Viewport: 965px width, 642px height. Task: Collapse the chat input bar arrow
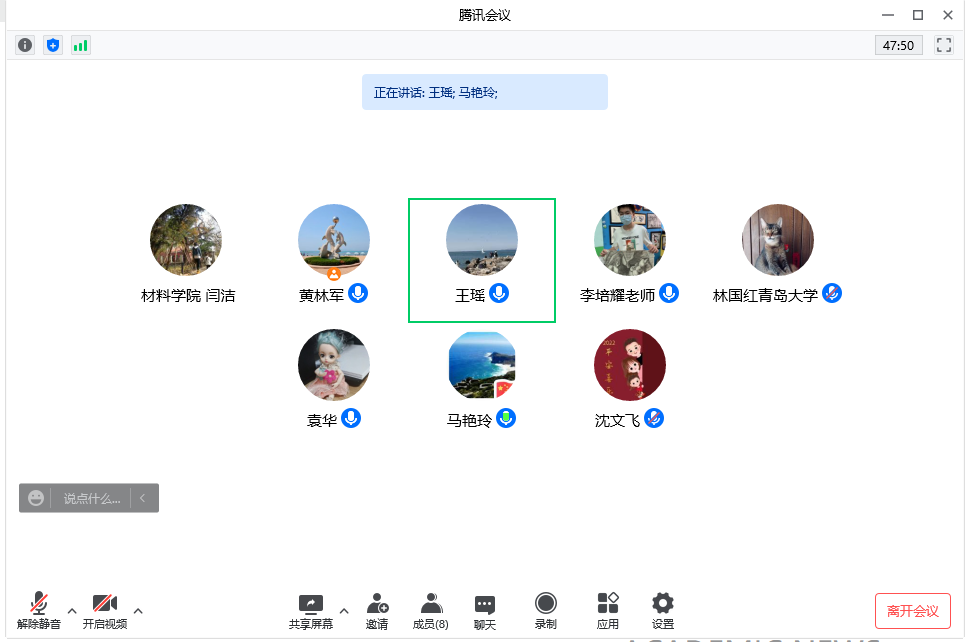pos(143,498)
